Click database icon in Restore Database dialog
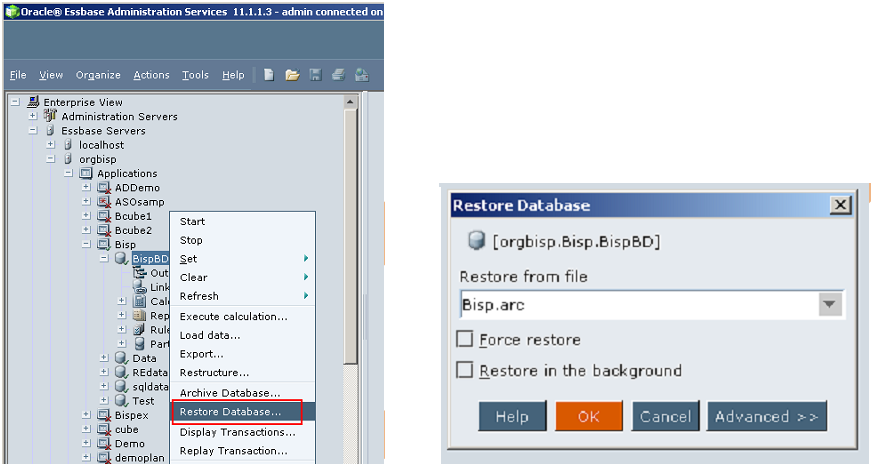Image resolution: width=871 pixels, height=464 pixels. pos(476,241)
